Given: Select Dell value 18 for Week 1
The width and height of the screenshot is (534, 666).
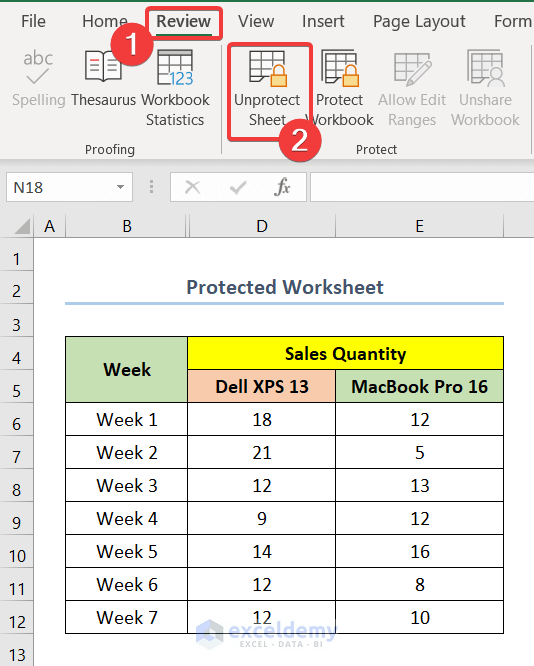Looking at the screenshot, I should [x=262, y=419].
